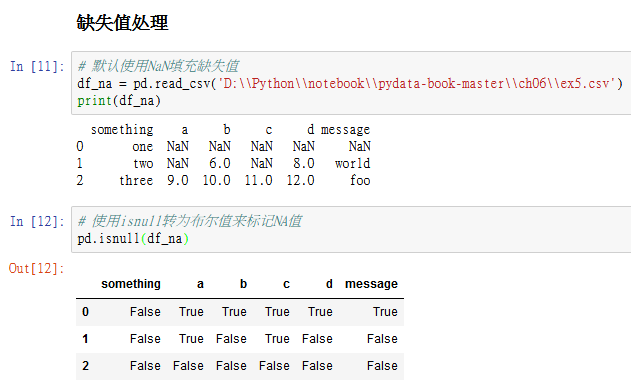Image resolution: width=631 pixels, height=385 pixels.
Task: Click column header 'd' in output table
Action: coord(329,284)
